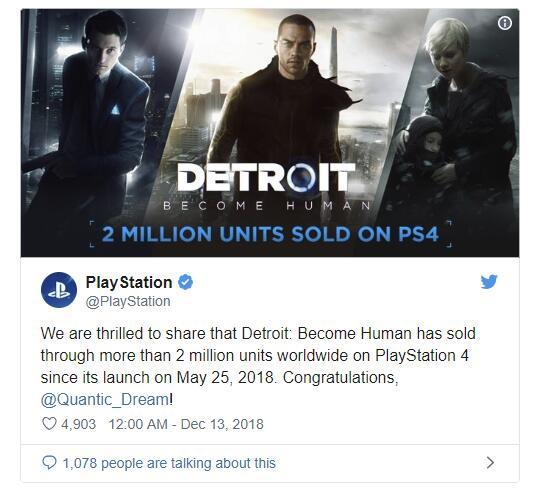Open the @PlayStation handle
The image size is (538, 497).
tap(128, 301)
